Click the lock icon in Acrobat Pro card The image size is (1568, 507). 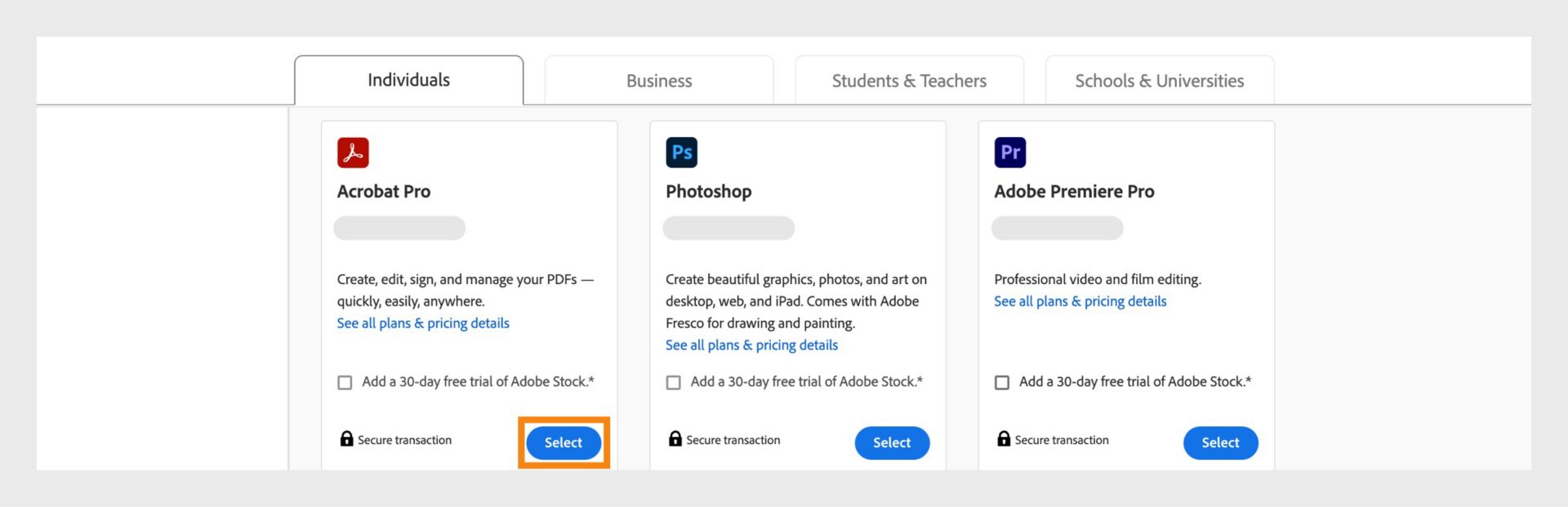click(346, 439)
